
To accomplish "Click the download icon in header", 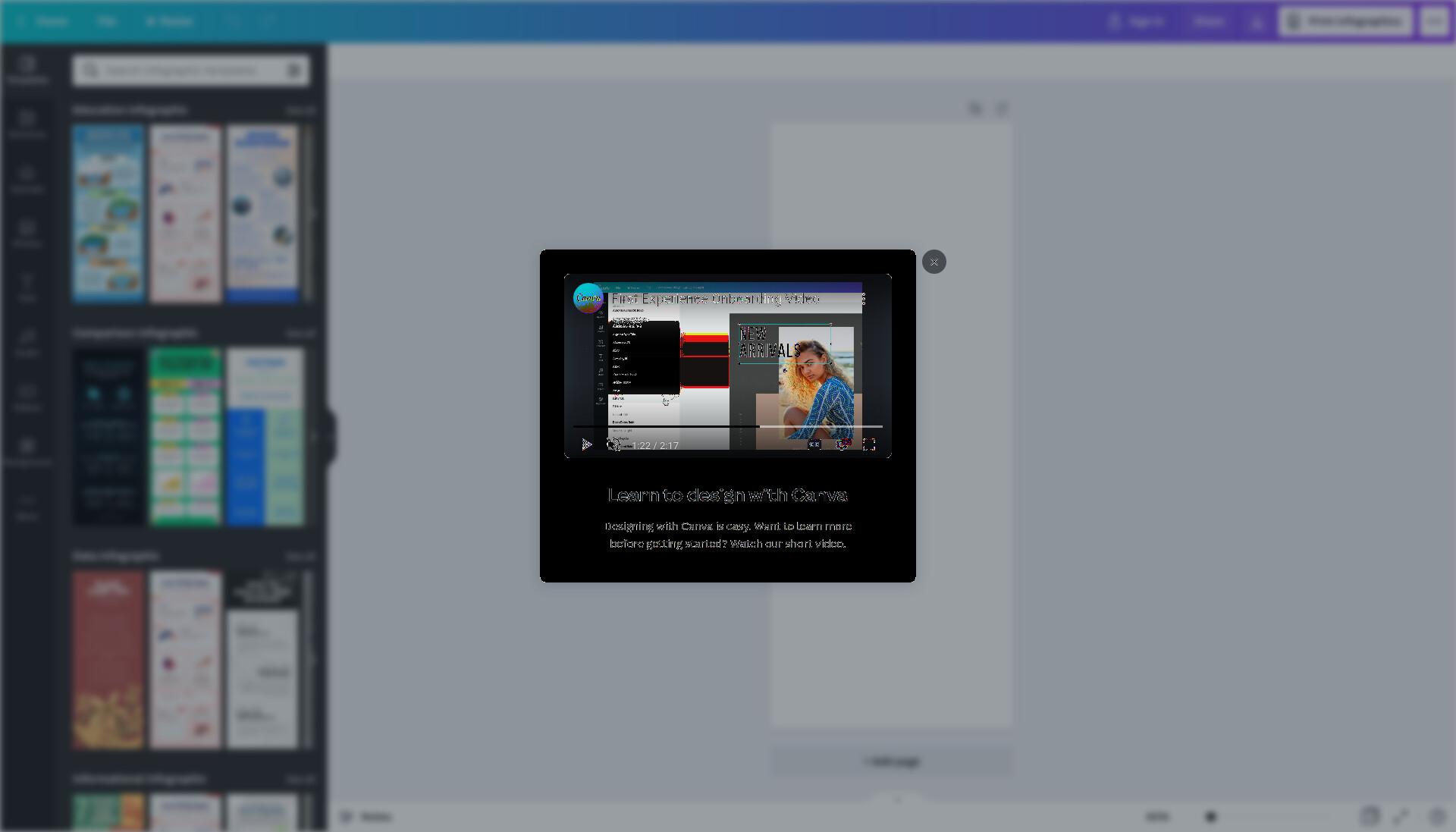I will click(x=1257, y=21).
